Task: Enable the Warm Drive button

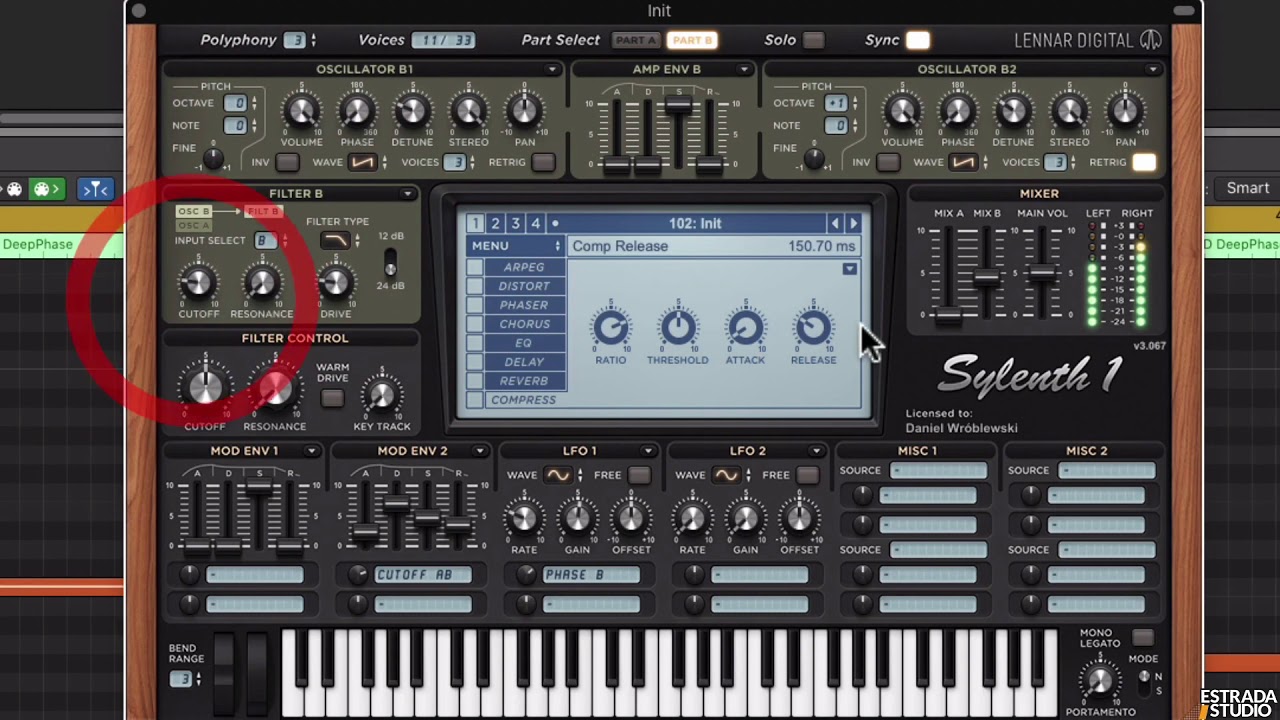Action: click(332, 398)
